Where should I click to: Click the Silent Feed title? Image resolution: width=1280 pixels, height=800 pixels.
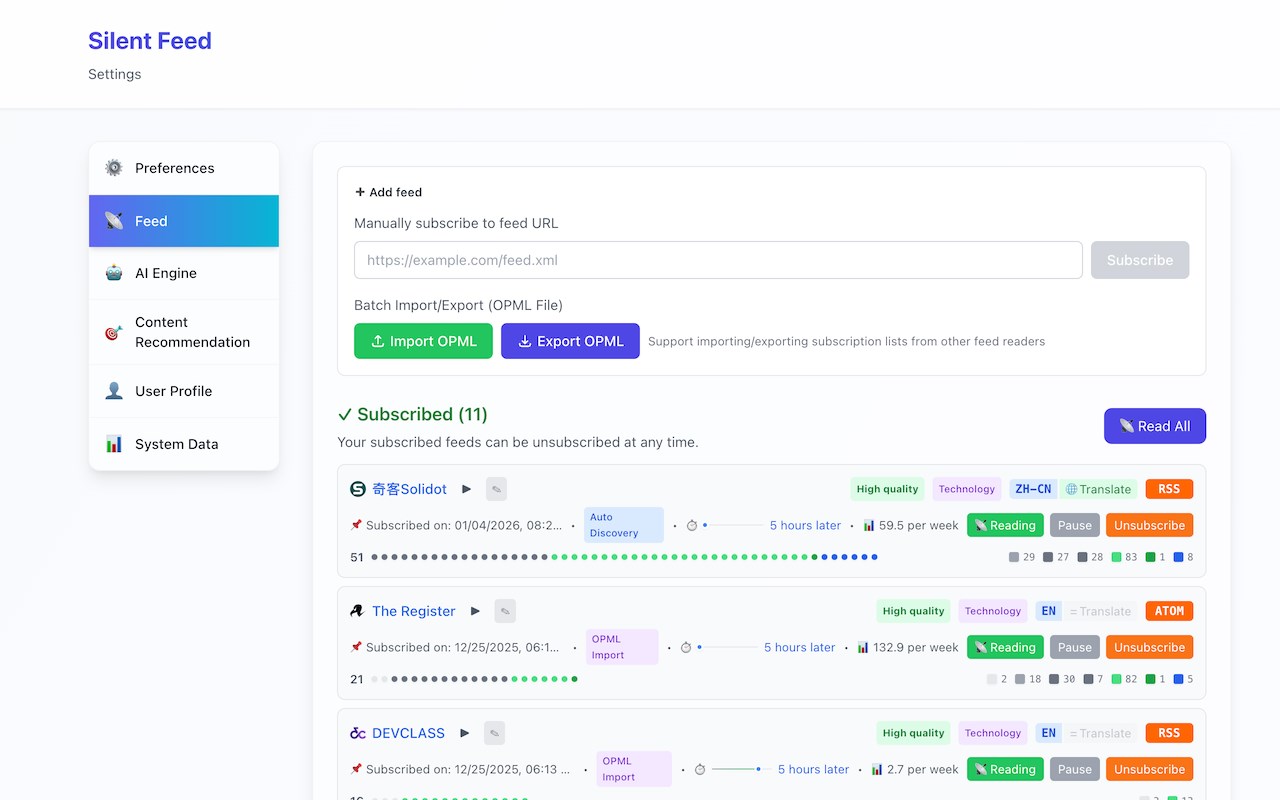(x=150, y=41)
